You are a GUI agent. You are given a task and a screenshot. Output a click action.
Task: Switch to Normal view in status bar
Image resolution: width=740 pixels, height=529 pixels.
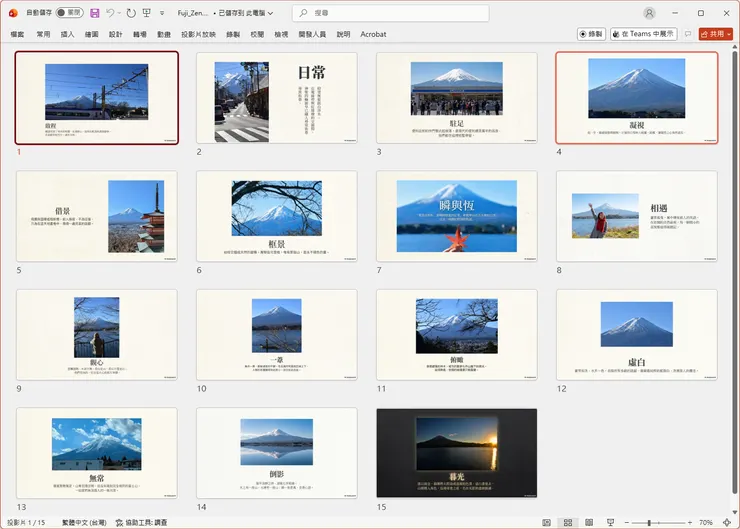pyautogui.click(x=546, y=522)
